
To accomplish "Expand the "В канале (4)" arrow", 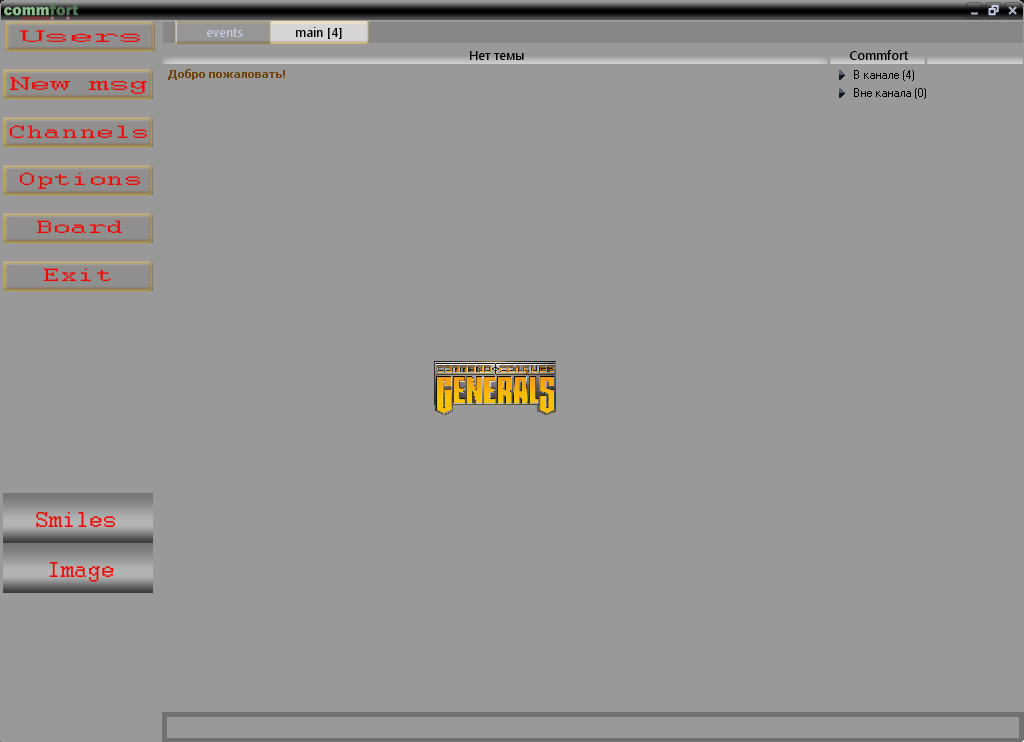I will [x=842, y=75].
